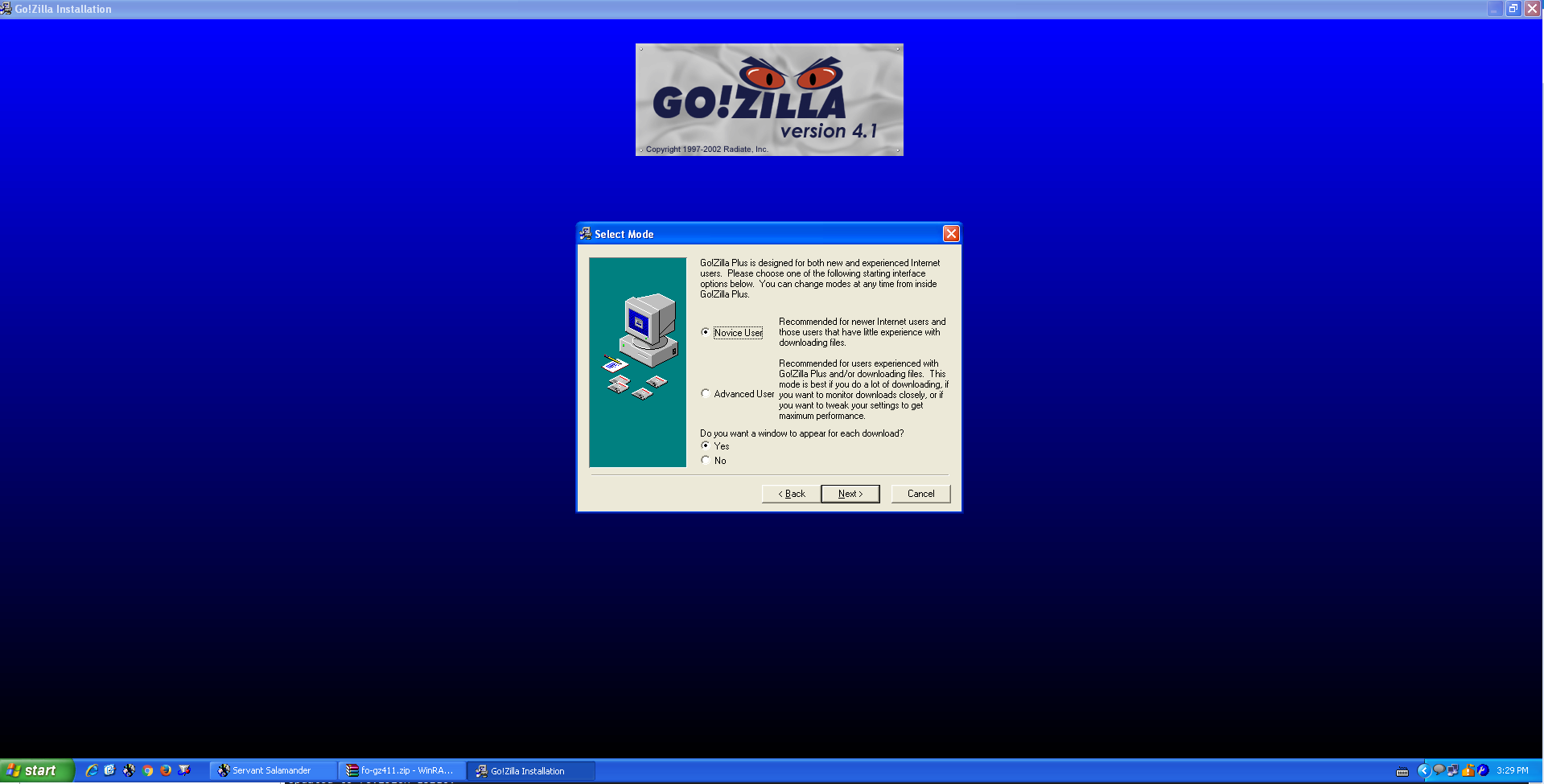Cancel the Go!Zilla installation
This screenshot has height=784, width=1544.
tap(920, 494)
